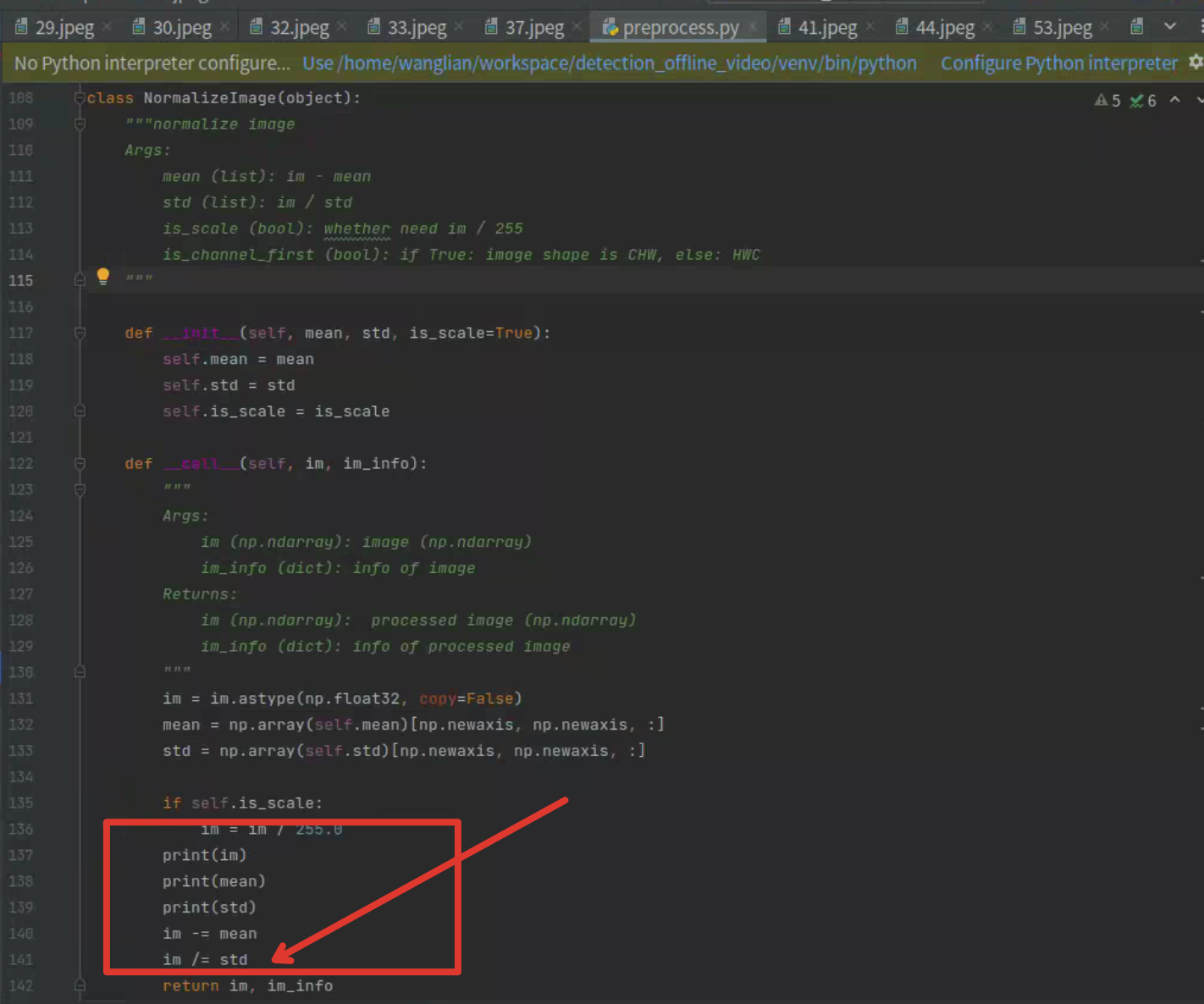This screenshot has height=1004, width=1204.
Task: Close the 33.jpeg tab
Action: (x=459, y=27)
